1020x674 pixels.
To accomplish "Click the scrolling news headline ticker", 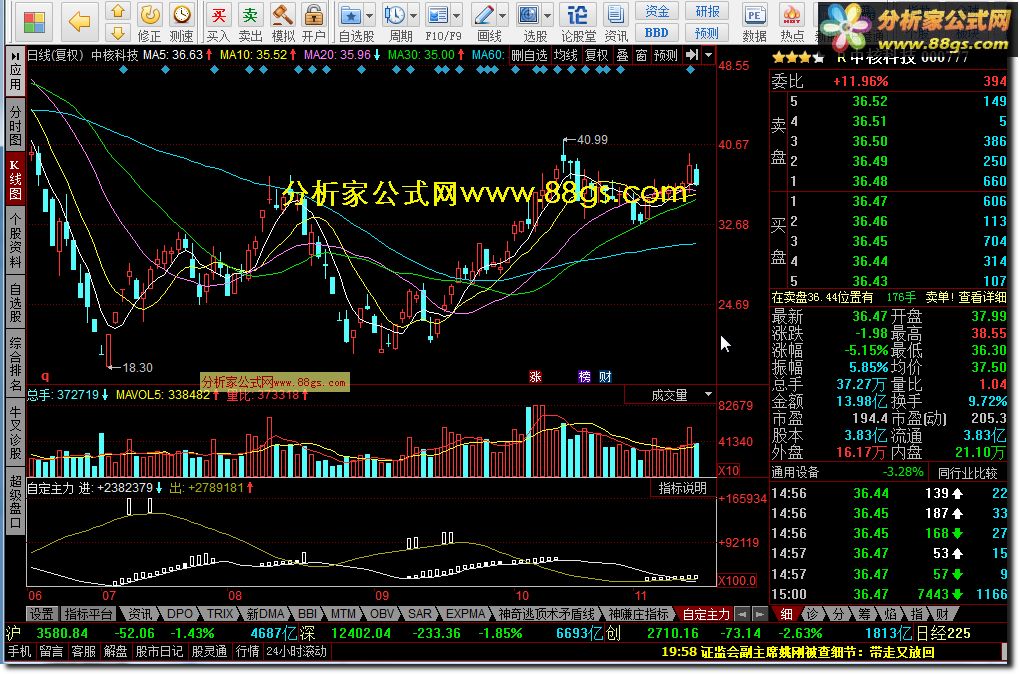I will [x=798, y=651].
